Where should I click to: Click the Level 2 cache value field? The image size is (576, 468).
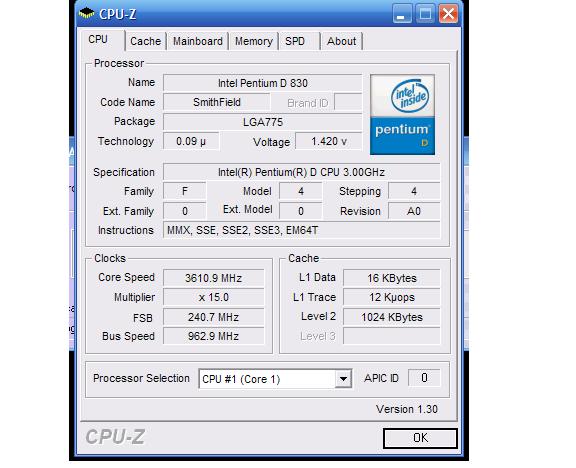pyautogui.click(x=392, y=317)
